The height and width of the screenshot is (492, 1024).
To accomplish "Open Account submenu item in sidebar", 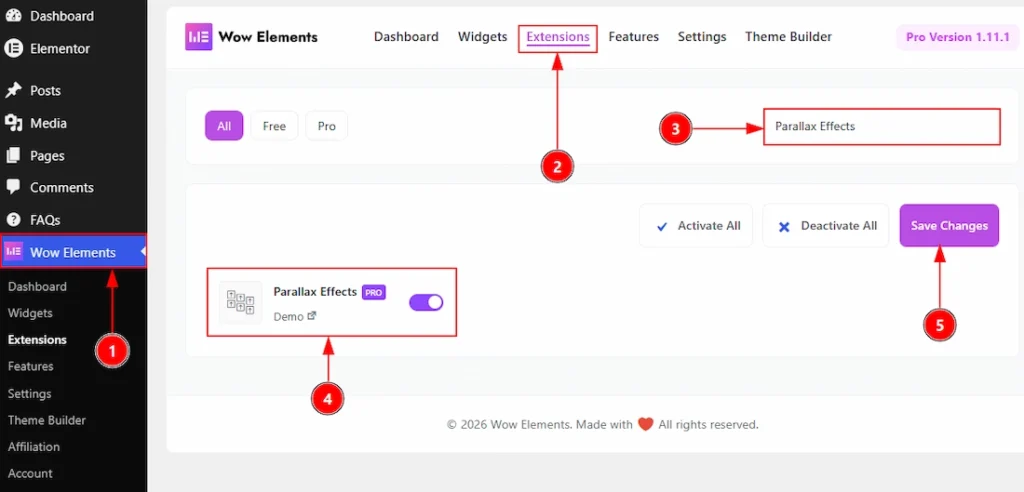I will (x=30, y=473).
